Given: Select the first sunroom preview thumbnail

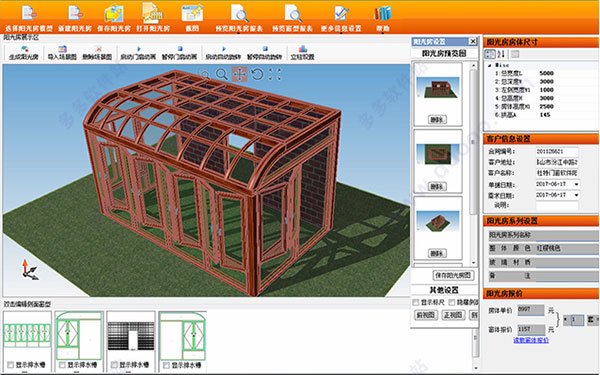Looking at the screenshot, I should coord(438,88).
